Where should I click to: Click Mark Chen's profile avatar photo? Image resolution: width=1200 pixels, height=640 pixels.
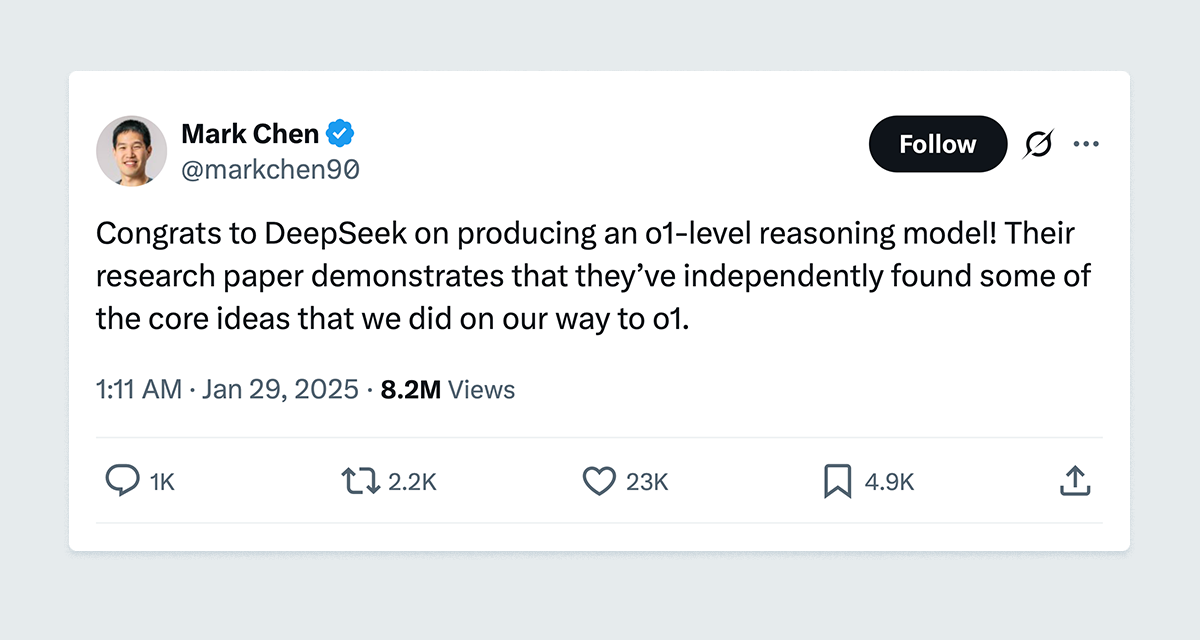[x=131, y=151]
